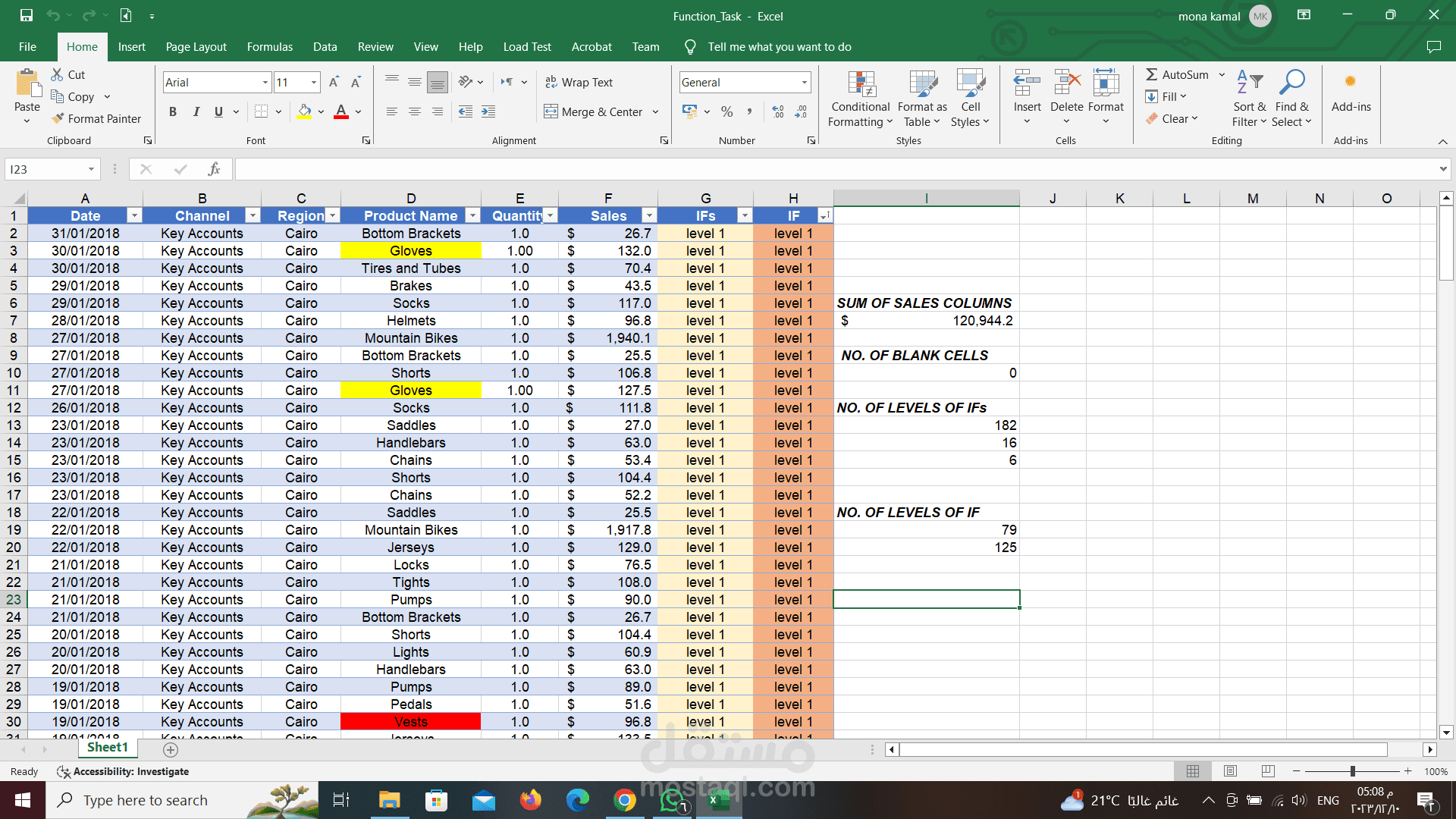The height and width of the screenshot is (819, 1456).
Task: Click the Increase Indent icon
Action: (488, 111)
